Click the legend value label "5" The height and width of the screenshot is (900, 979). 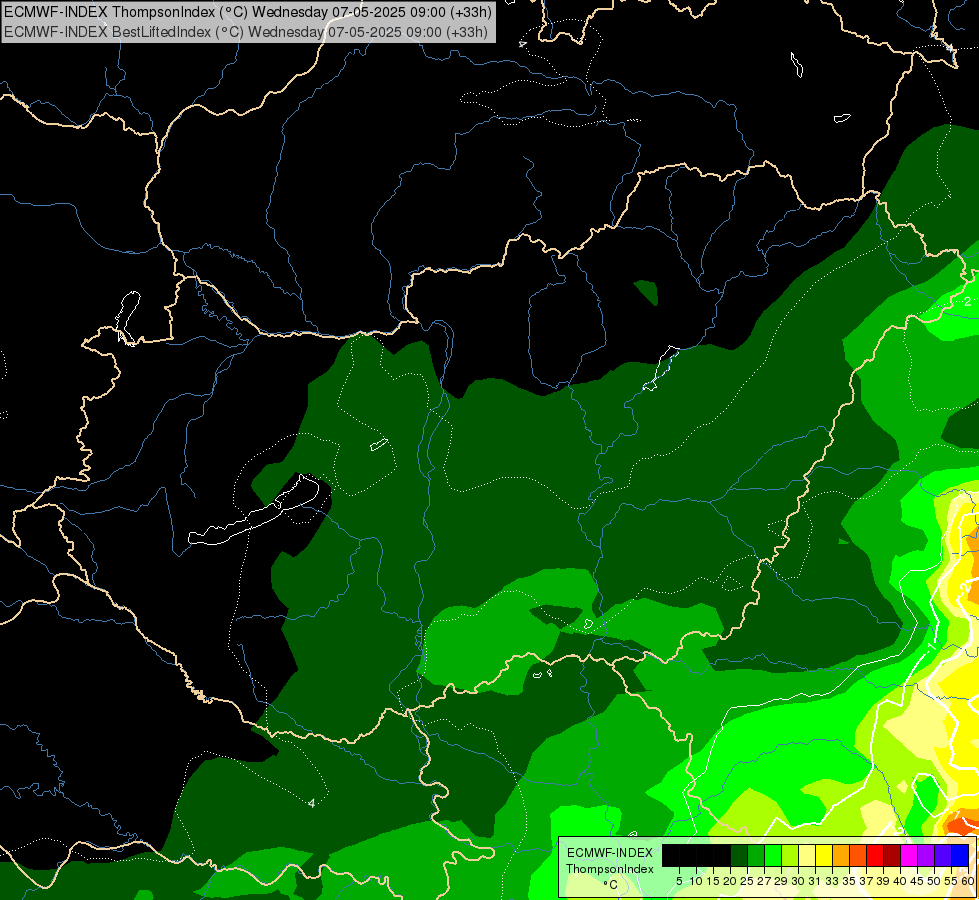679,881
